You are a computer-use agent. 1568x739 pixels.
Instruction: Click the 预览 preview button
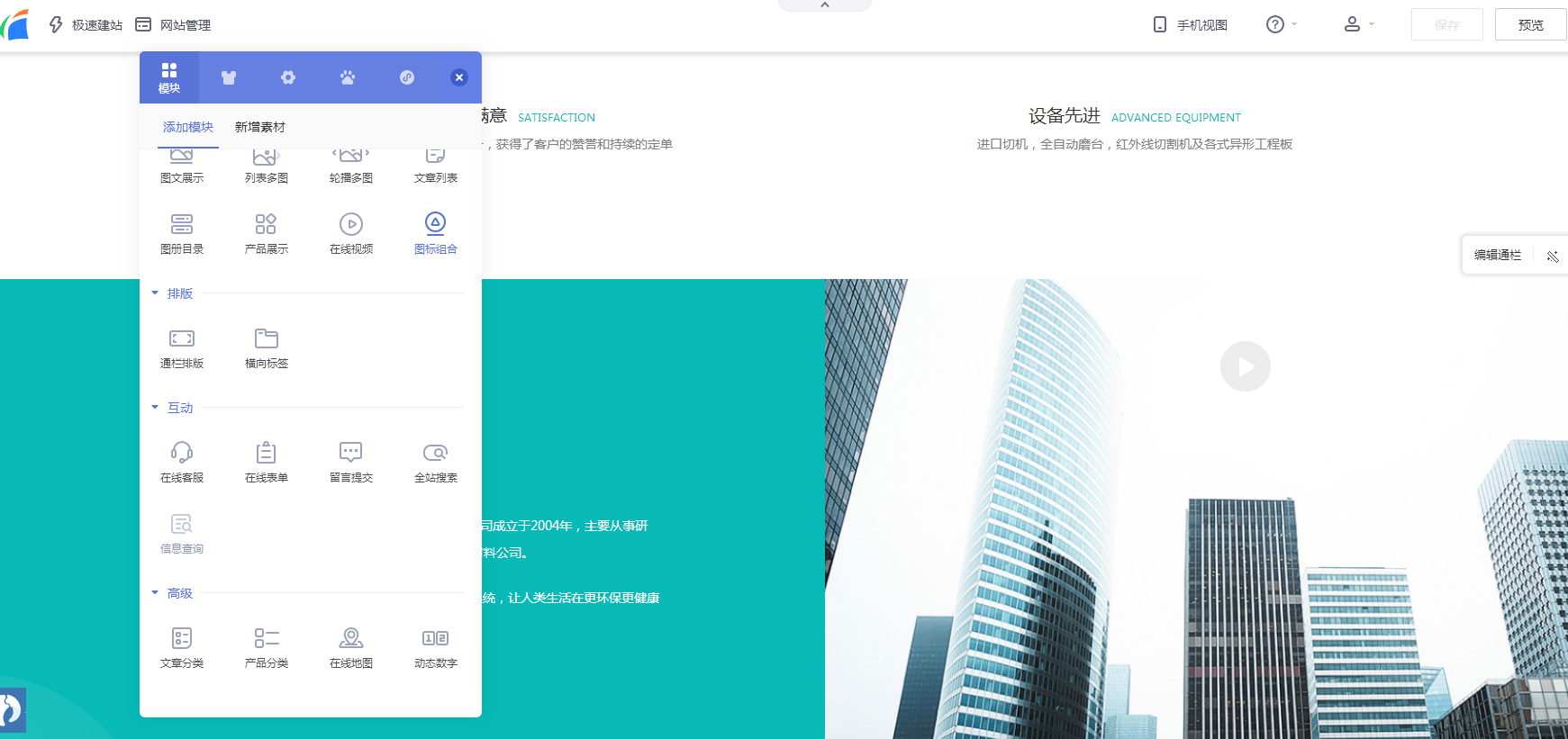click(x=1529, y=25)
